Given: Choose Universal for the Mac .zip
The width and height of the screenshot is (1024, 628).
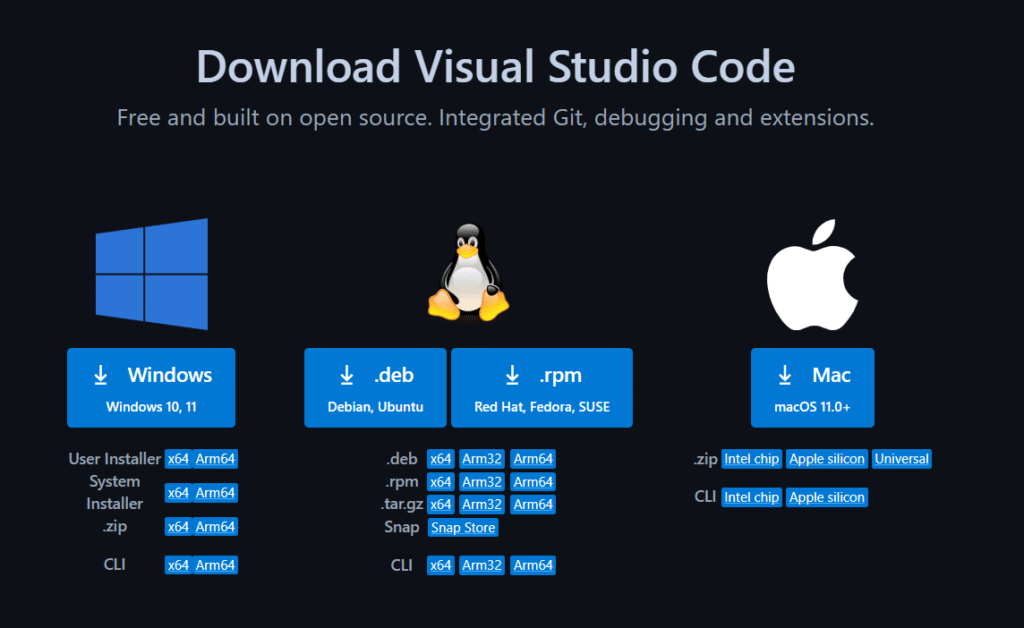Looking at the screenshot, I should [x=901, y=460].
